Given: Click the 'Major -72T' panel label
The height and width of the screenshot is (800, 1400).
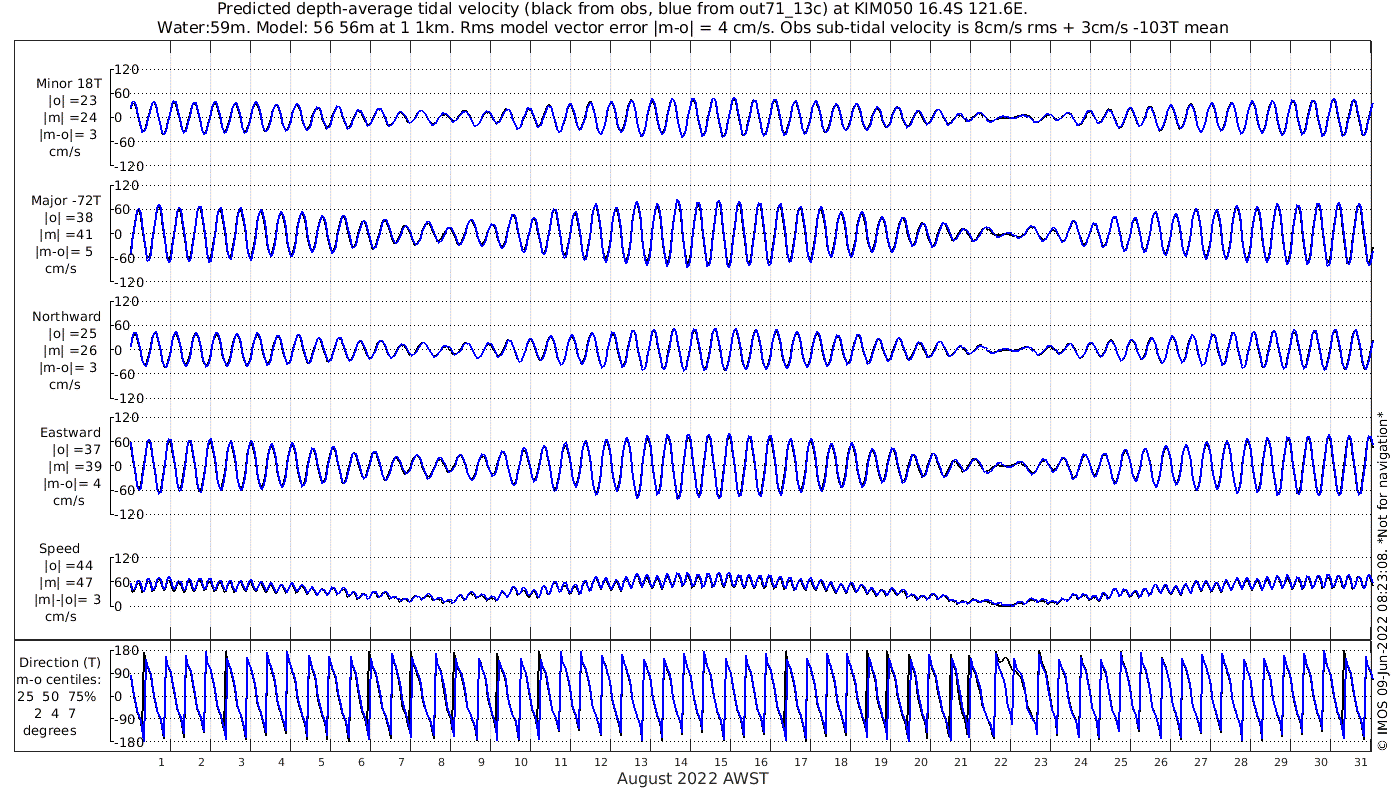Looking at the screenshot, I should click(x=66, y=201).
